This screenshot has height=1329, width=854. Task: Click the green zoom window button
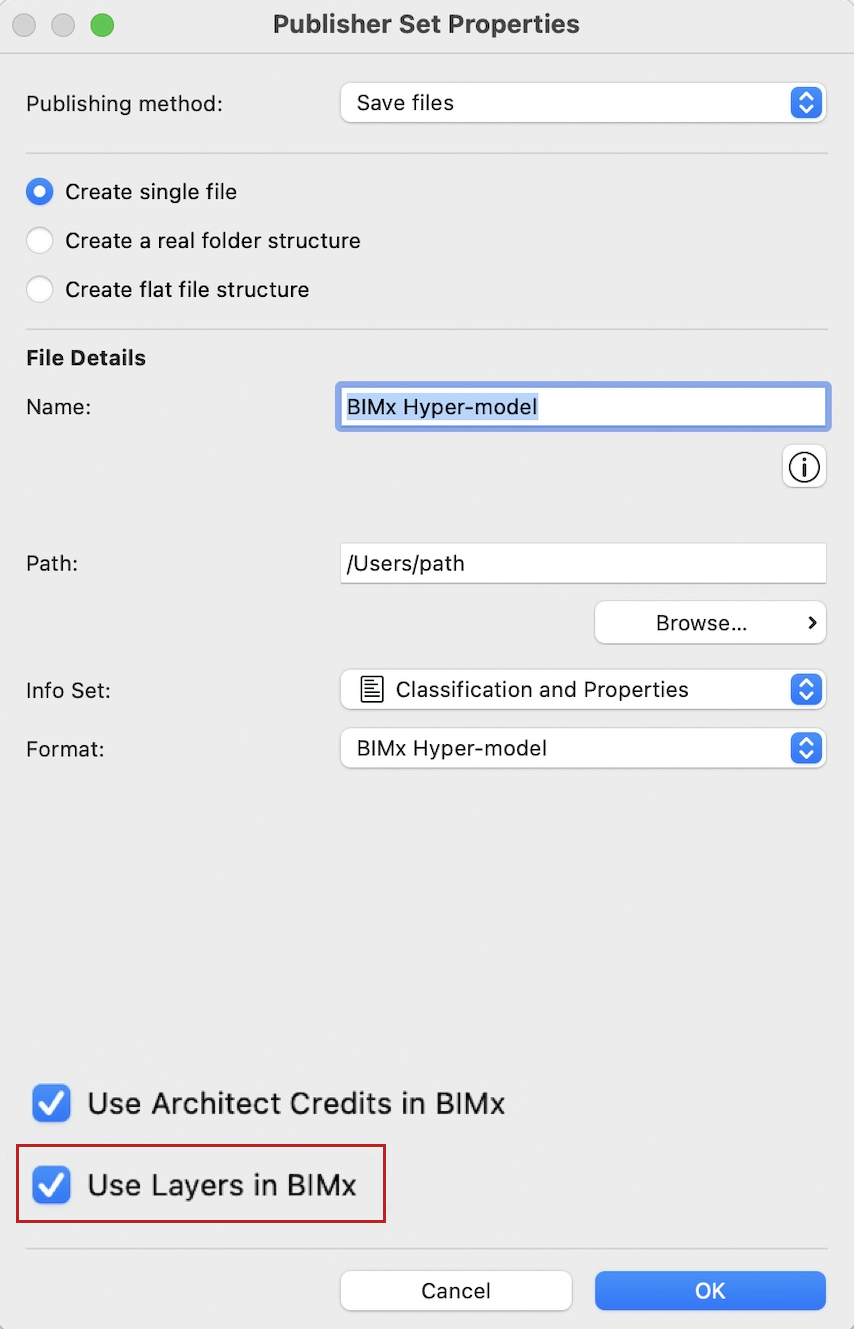click(x=102, y=25)
